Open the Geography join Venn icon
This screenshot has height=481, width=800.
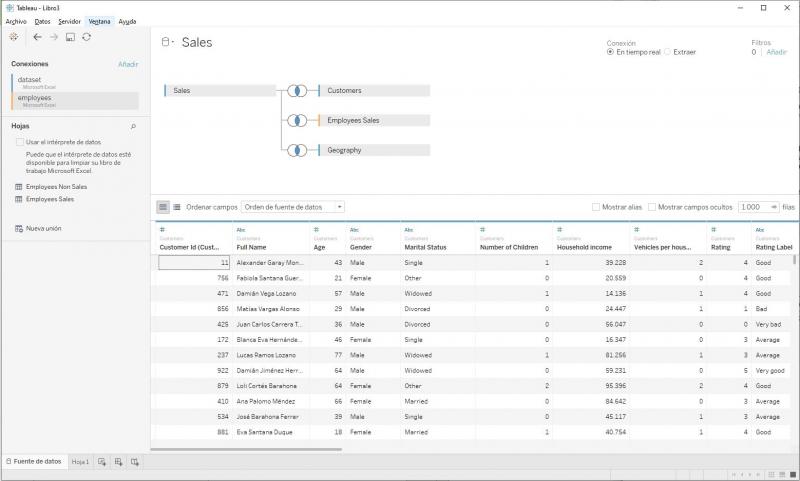[x=297, y=150]
